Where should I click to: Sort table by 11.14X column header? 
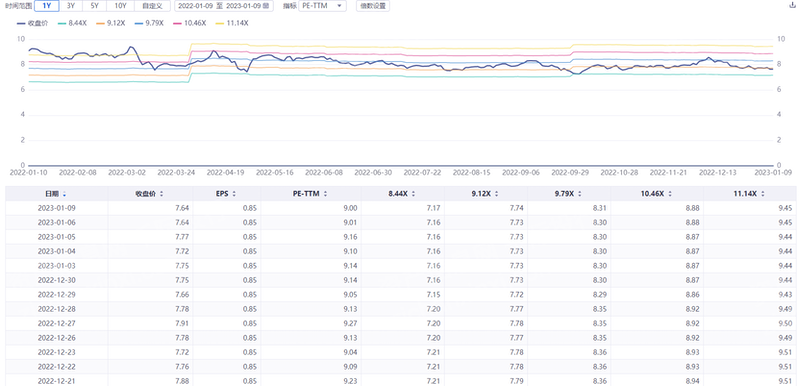coord(749,194)
